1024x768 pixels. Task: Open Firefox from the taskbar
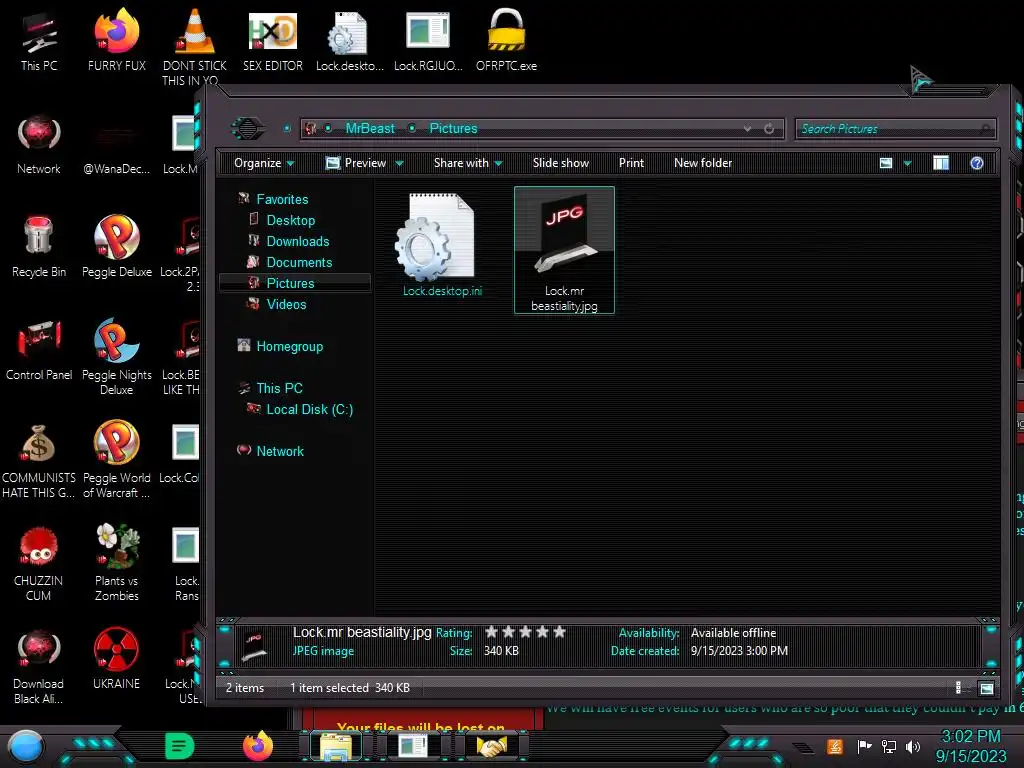(258, 746)
